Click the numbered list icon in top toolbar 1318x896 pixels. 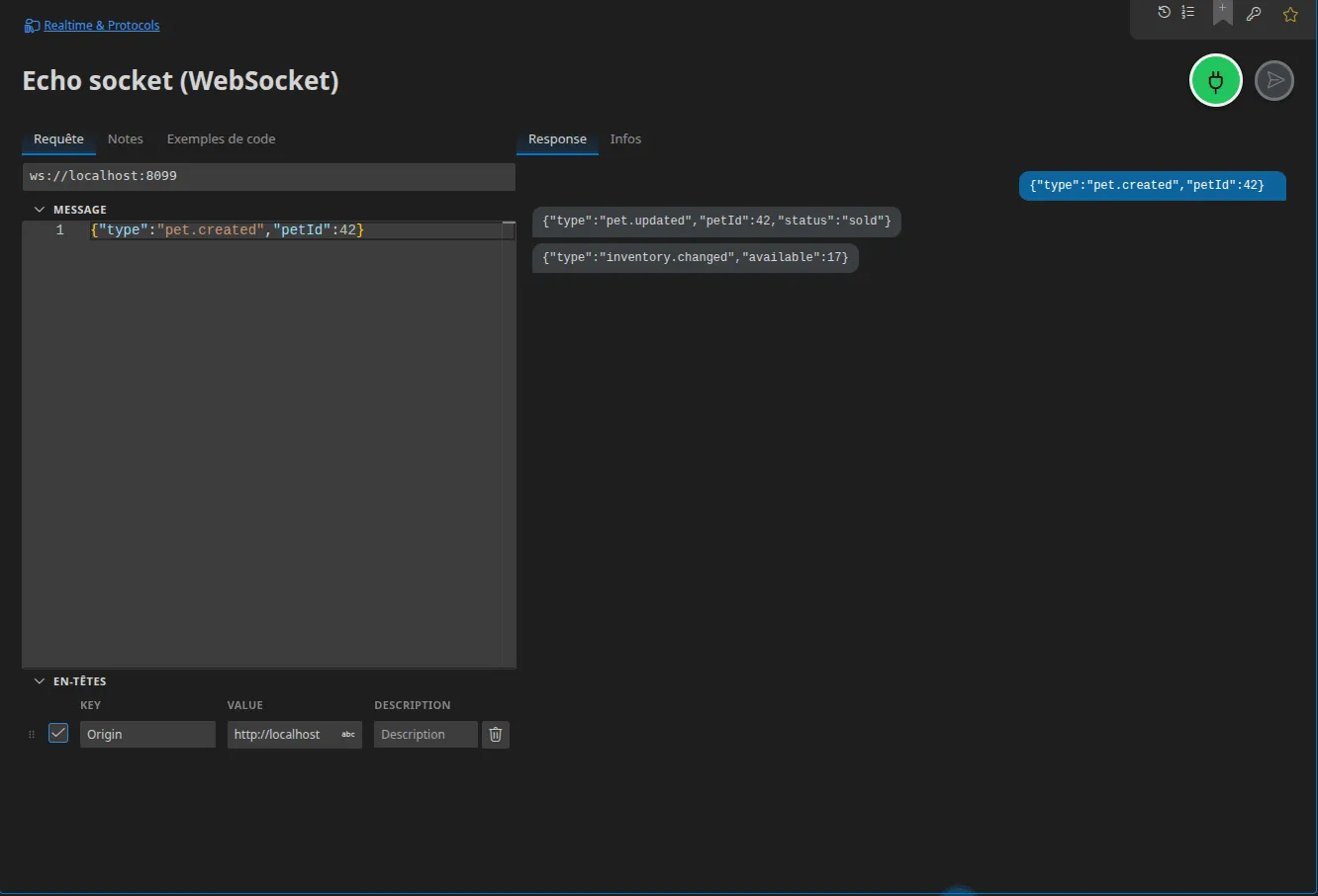[x=1188, y=12]
